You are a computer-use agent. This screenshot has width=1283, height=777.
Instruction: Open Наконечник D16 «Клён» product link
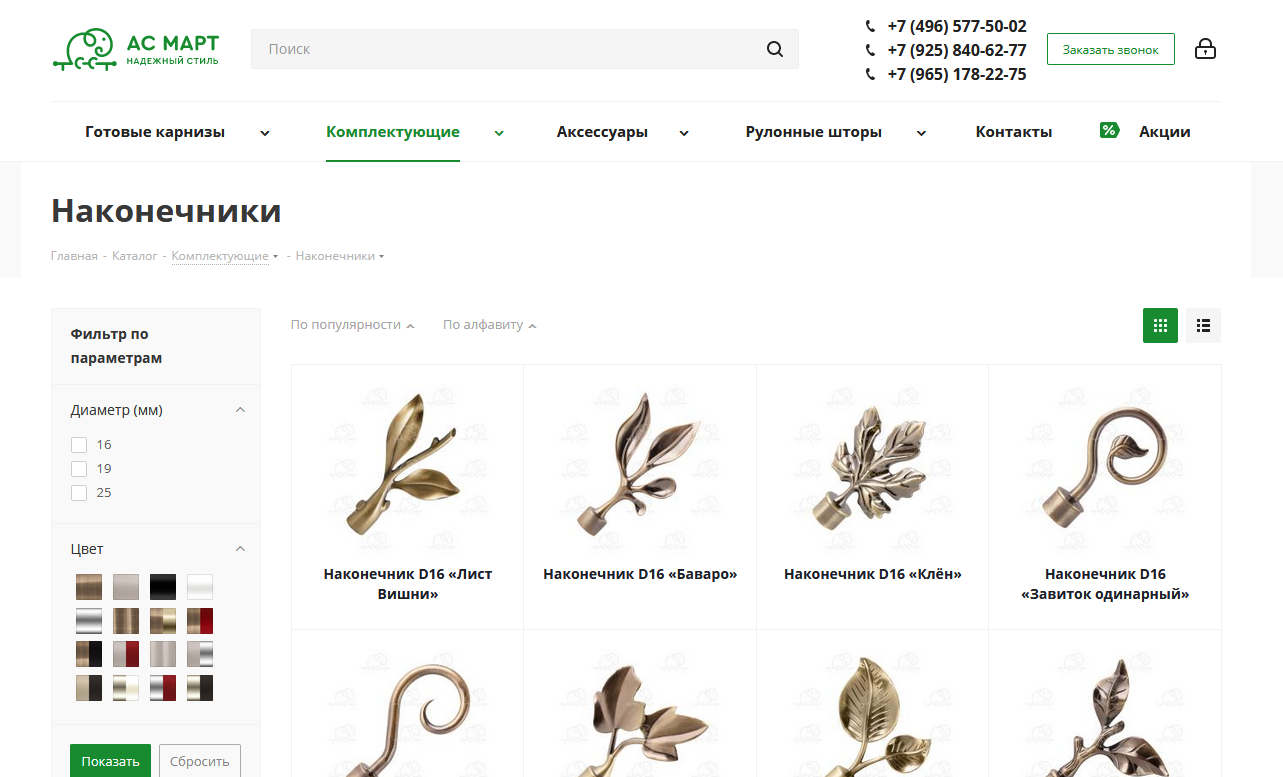(x=873, y=574)
